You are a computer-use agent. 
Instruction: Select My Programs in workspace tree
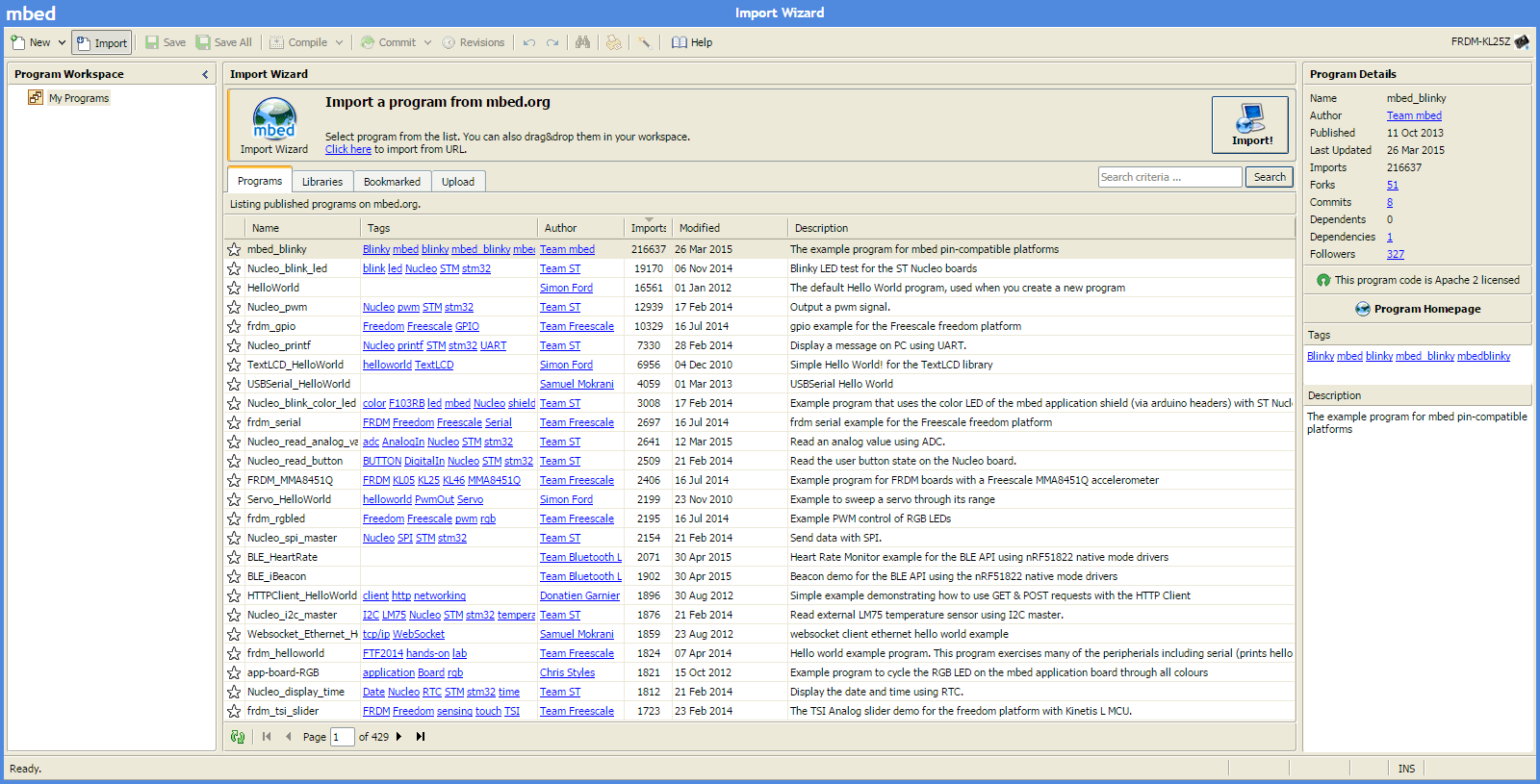(x=78, y=98)
